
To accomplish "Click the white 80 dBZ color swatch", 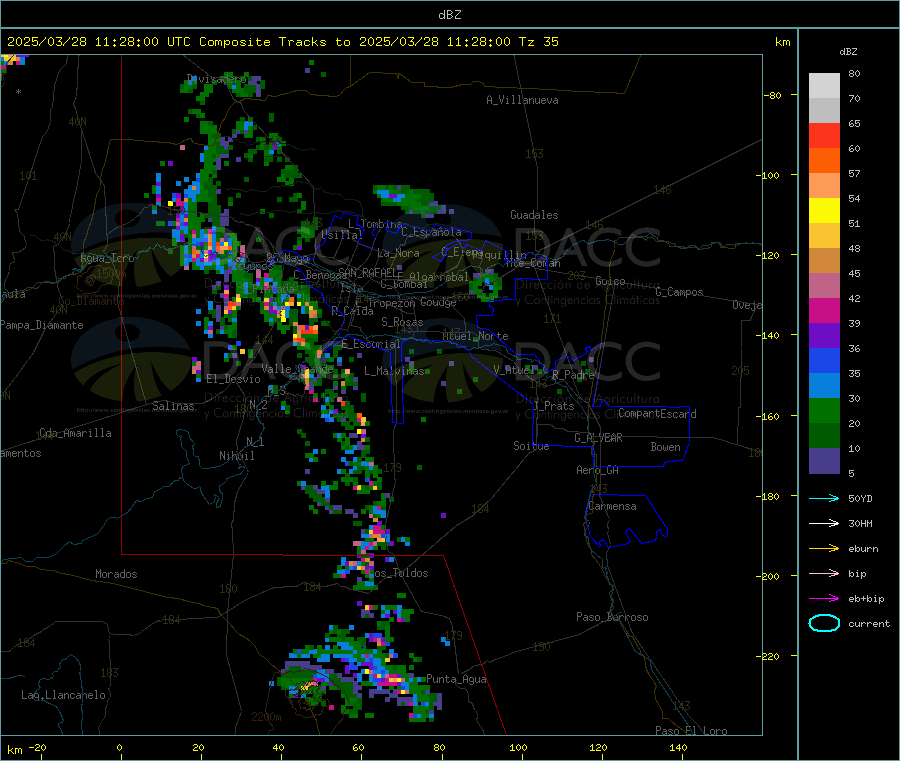I will 824,86.
